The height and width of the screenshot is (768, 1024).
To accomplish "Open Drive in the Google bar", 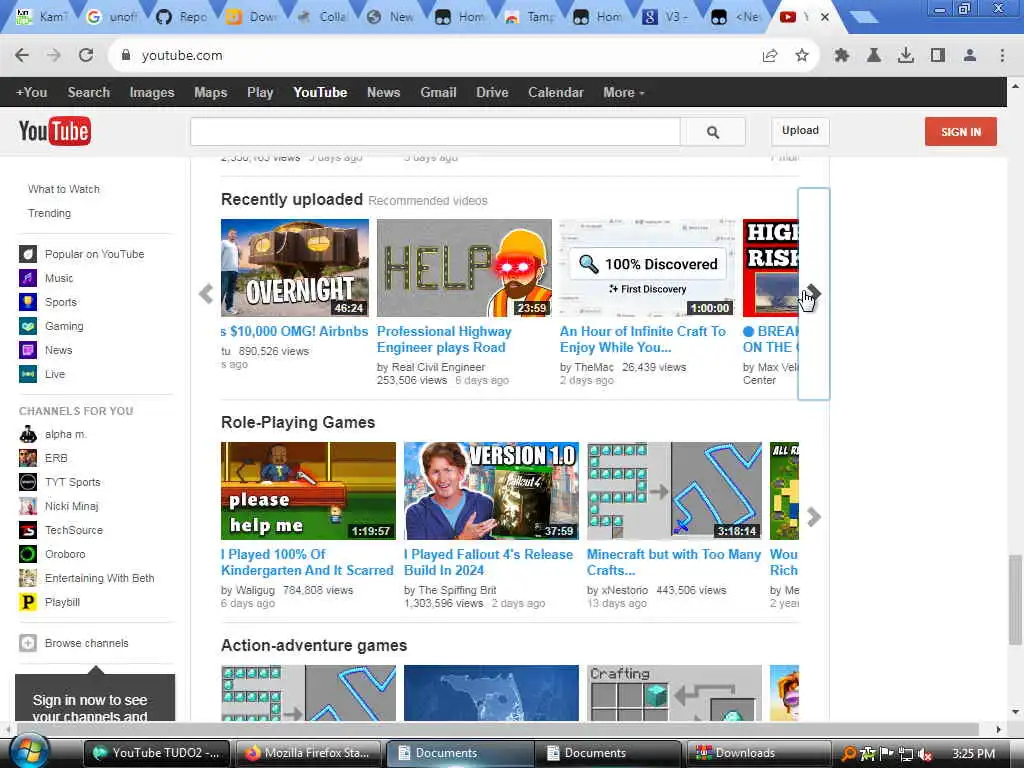I will click(492, 93).
